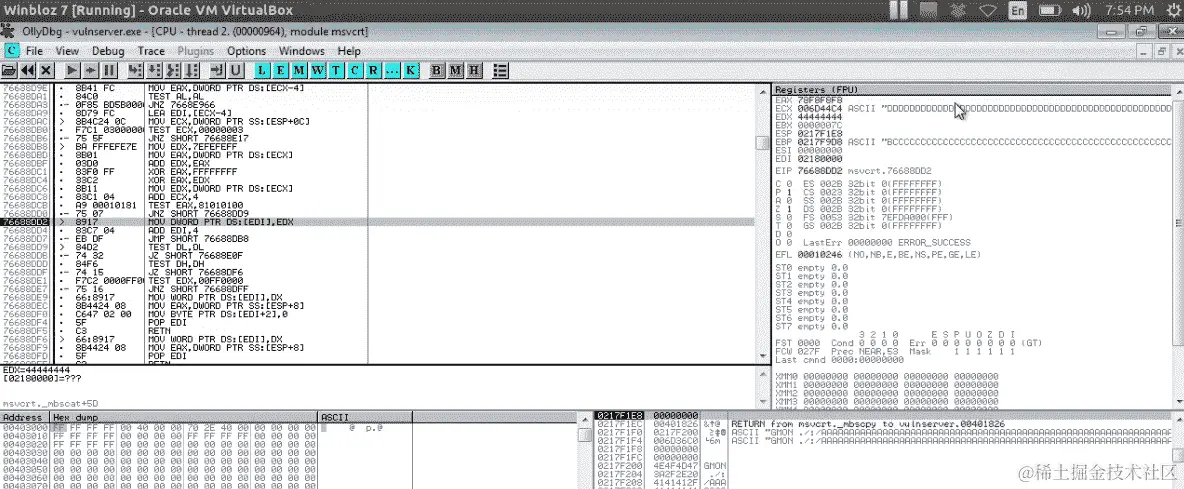This screenshot has height=489, width=1184.
Task: Open Breakpoints window with gray B button
Action: (437, 70)
